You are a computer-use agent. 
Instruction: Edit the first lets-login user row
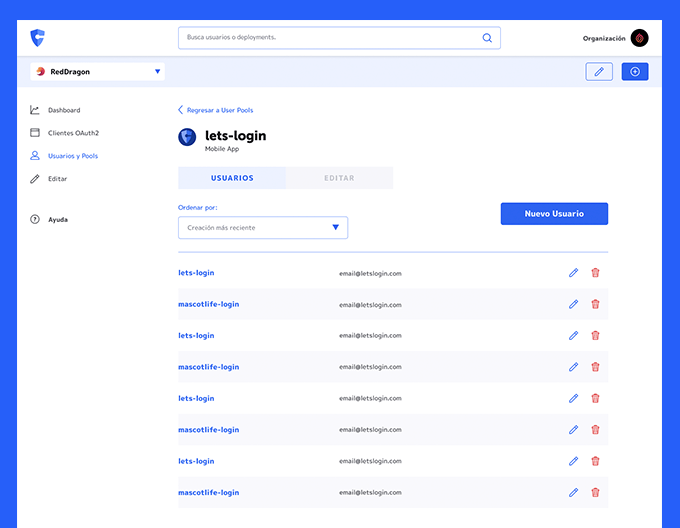click(573, 272)
